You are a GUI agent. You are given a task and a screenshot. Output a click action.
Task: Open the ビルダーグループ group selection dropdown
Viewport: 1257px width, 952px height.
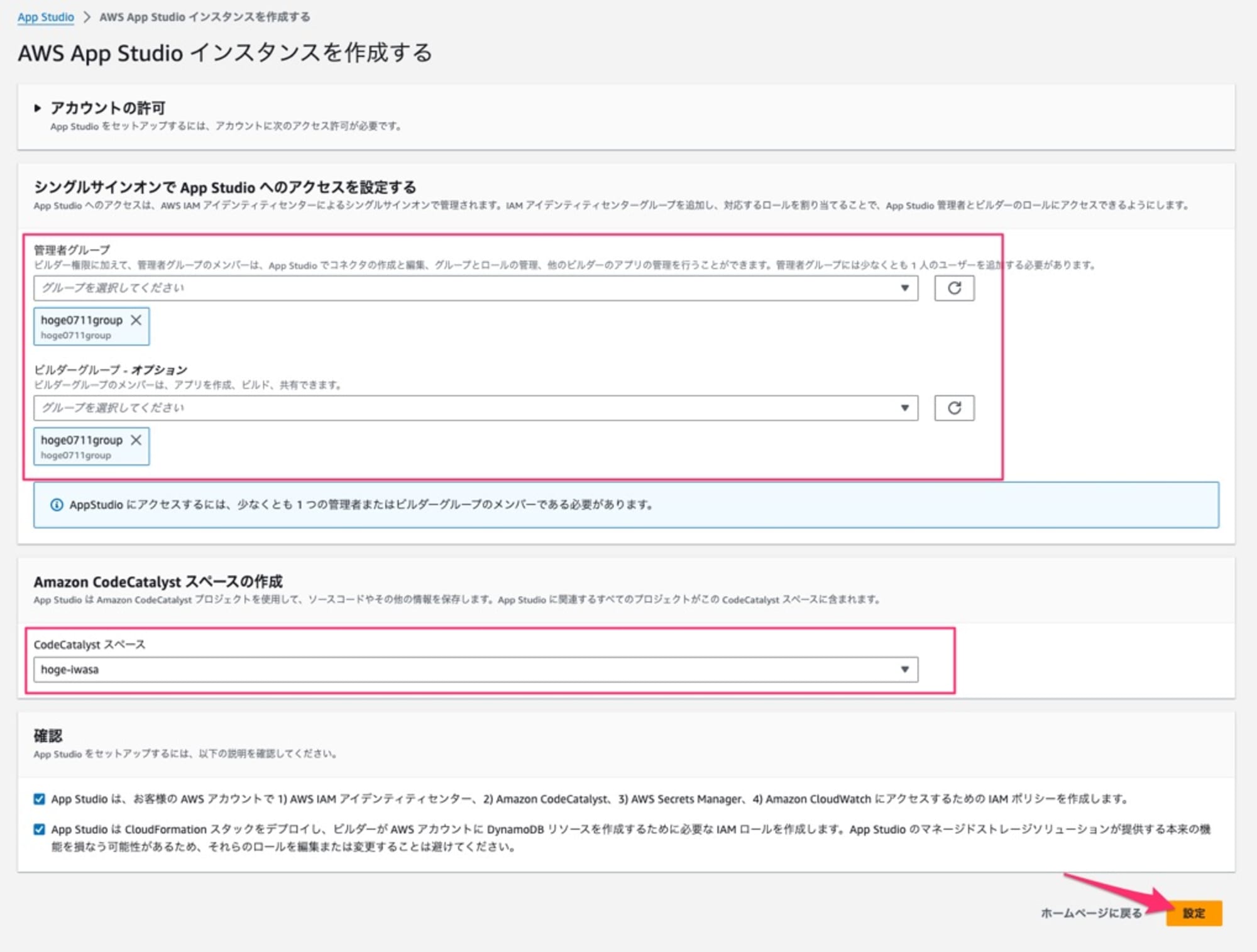(476, 408)
